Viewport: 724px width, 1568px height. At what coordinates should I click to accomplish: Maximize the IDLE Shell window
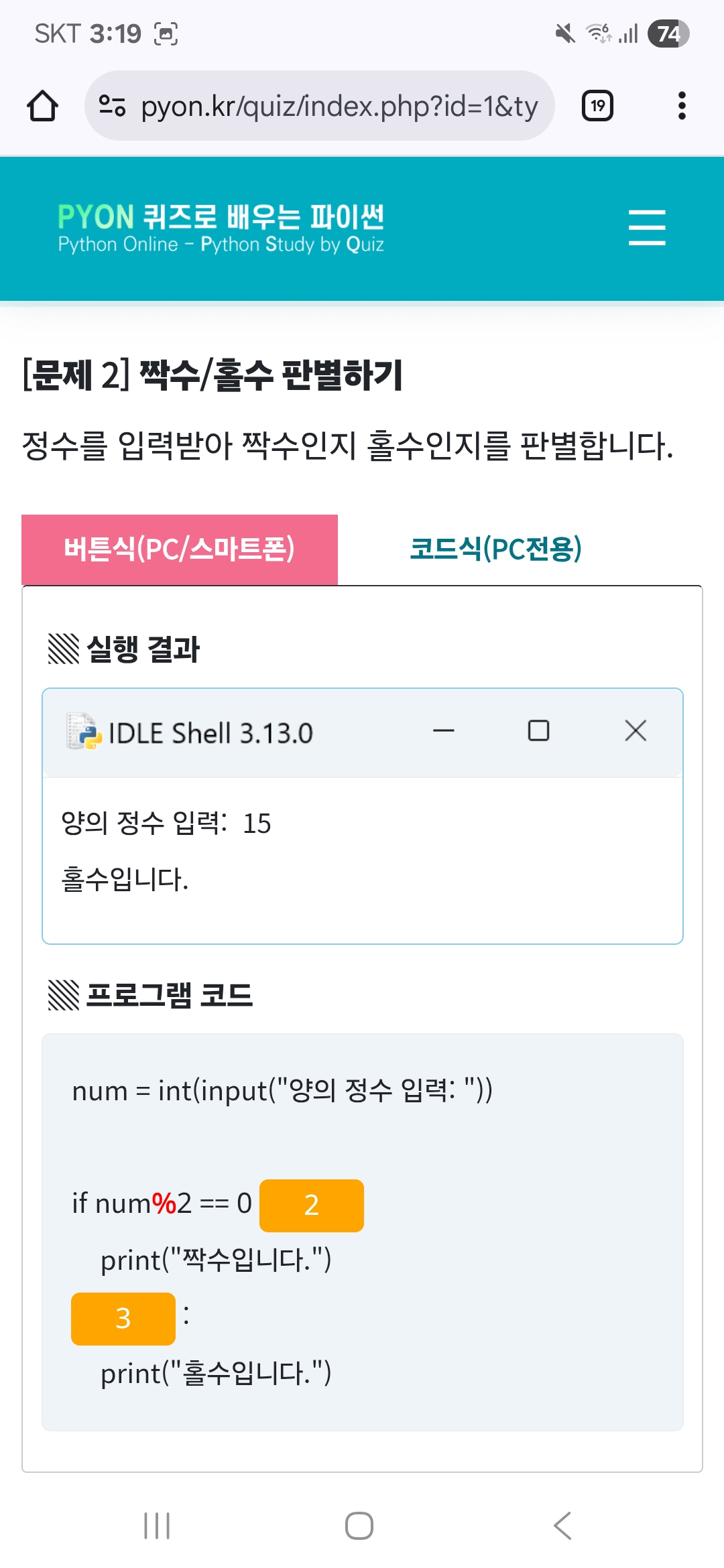(x=538, y=731)
